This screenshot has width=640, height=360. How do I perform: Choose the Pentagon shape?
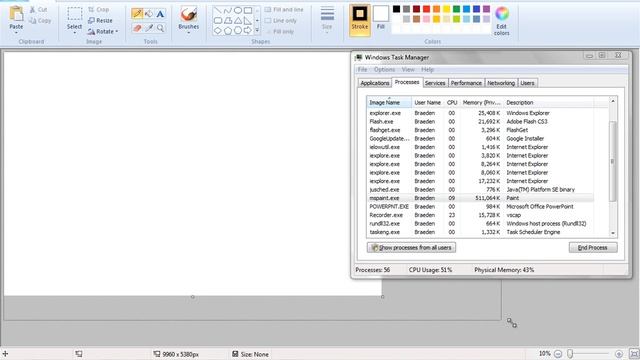coord(228,31)
